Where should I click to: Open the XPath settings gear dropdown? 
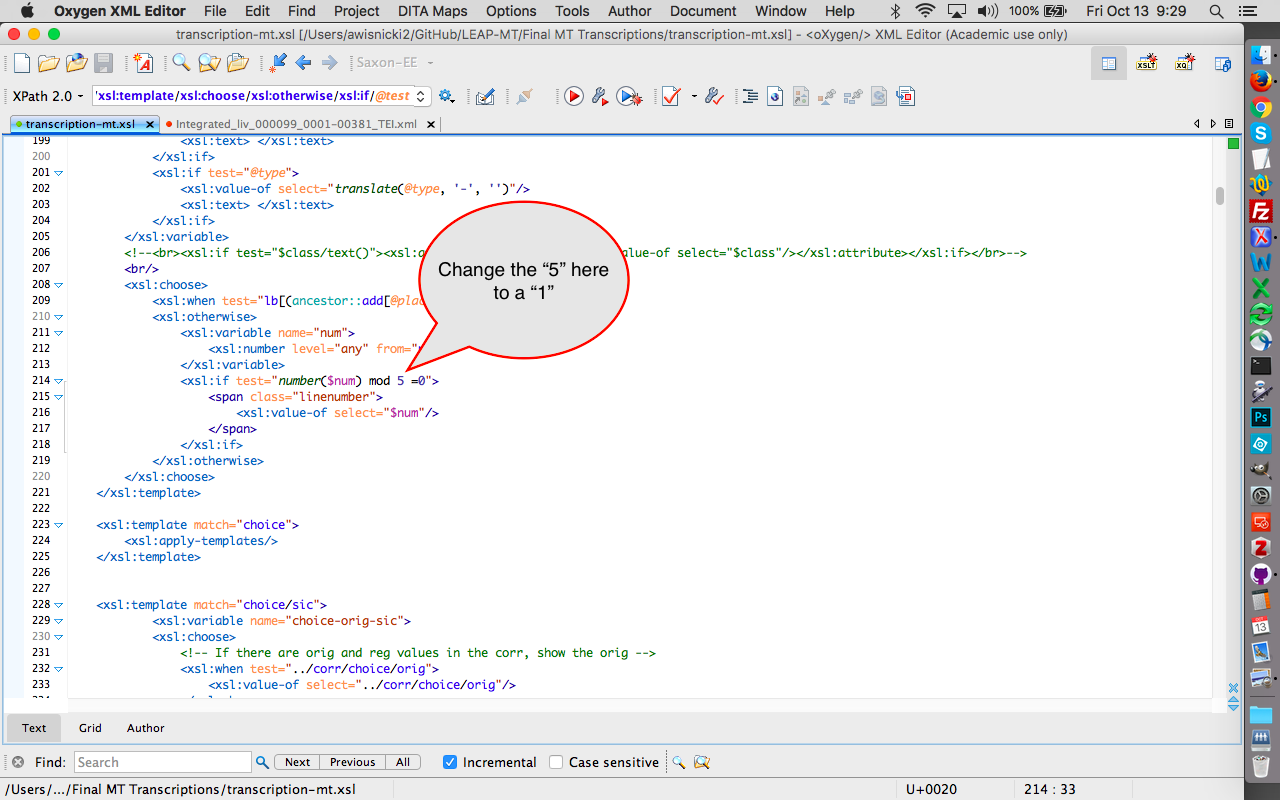click(x=447, y=97)
